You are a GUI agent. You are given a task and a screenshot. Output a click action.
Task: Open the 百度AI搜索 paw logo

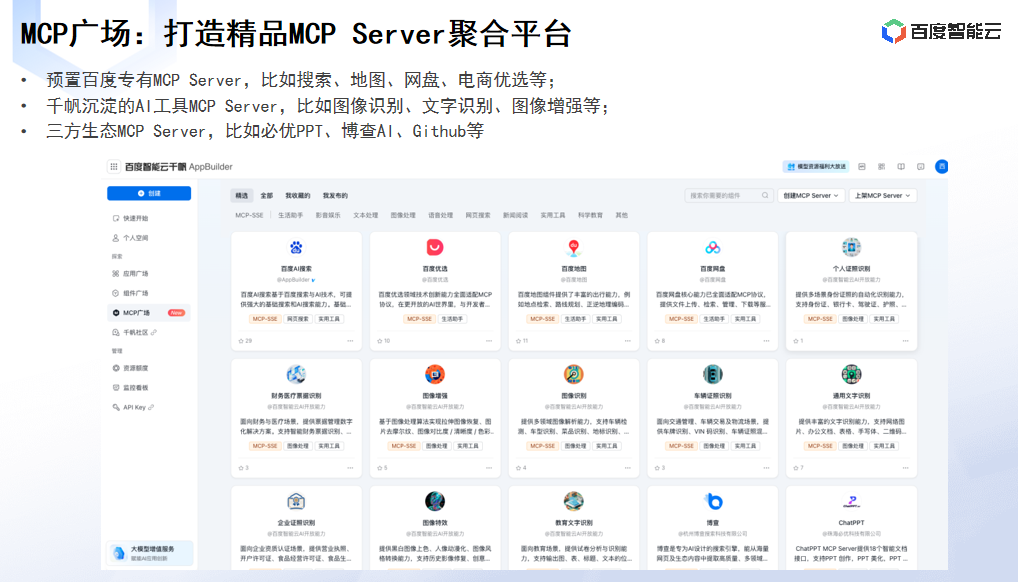[x=296, y=247]
